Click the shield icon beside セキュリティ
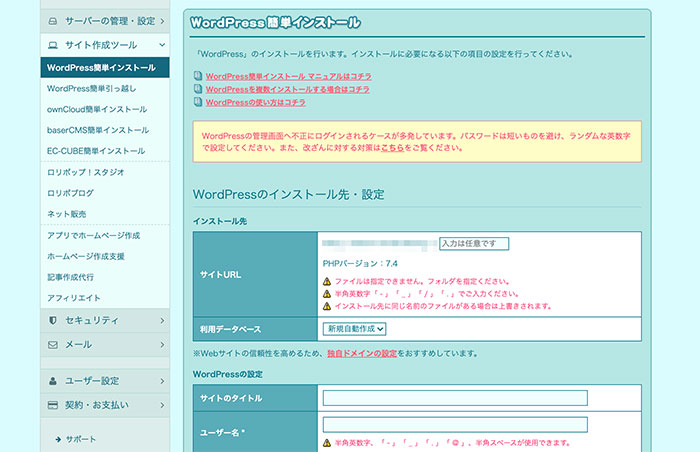 coord(53,320)
